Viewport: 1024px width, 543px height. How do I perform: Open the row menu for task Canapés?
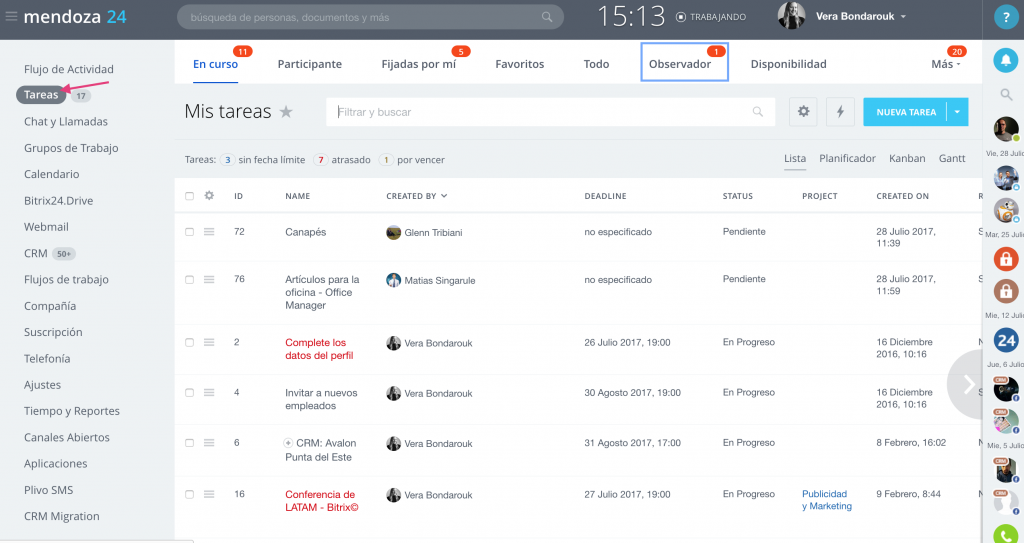(209, 232)
